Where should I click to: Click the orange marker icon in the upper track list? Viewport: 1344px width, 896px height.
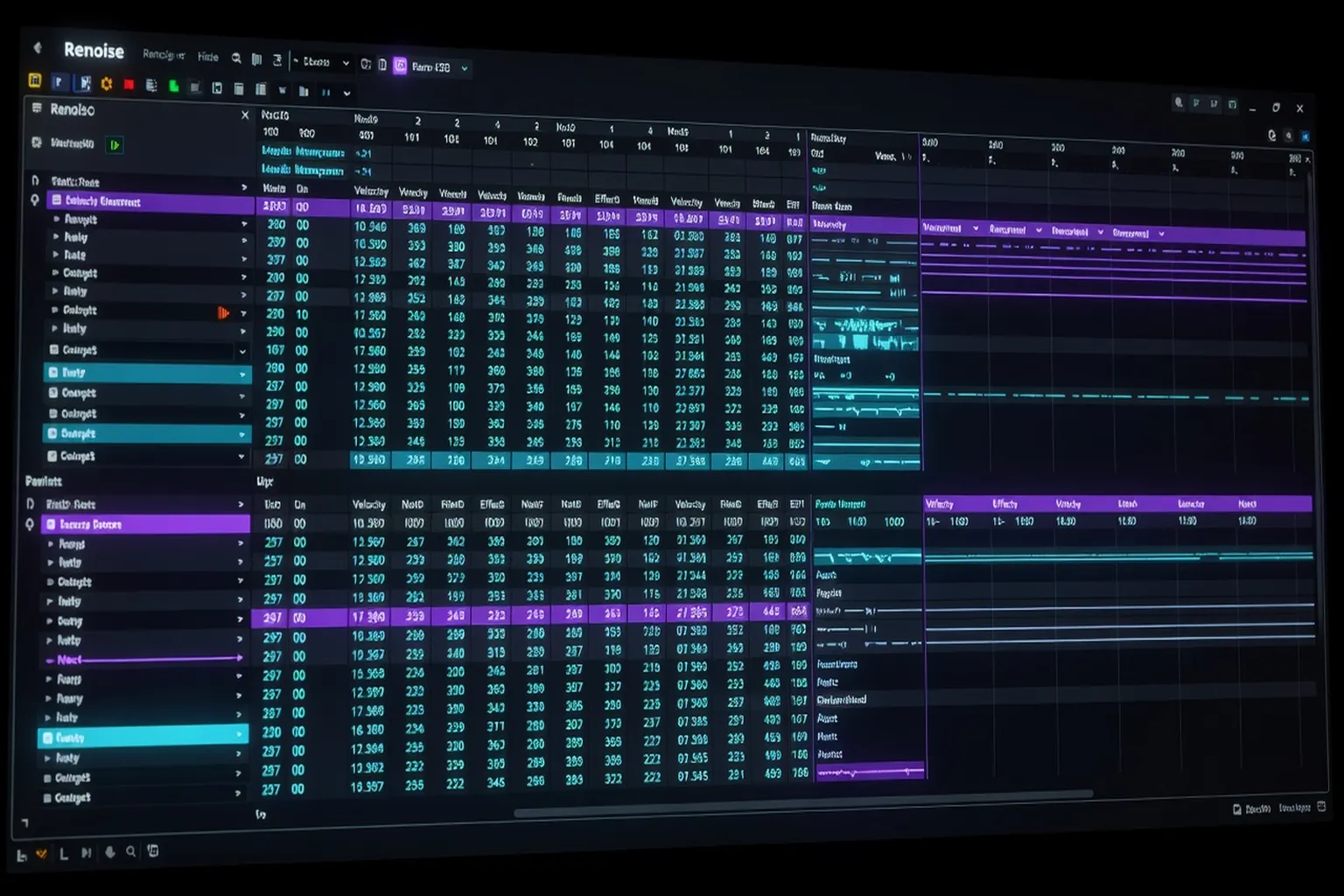click(x=223, y=312)
